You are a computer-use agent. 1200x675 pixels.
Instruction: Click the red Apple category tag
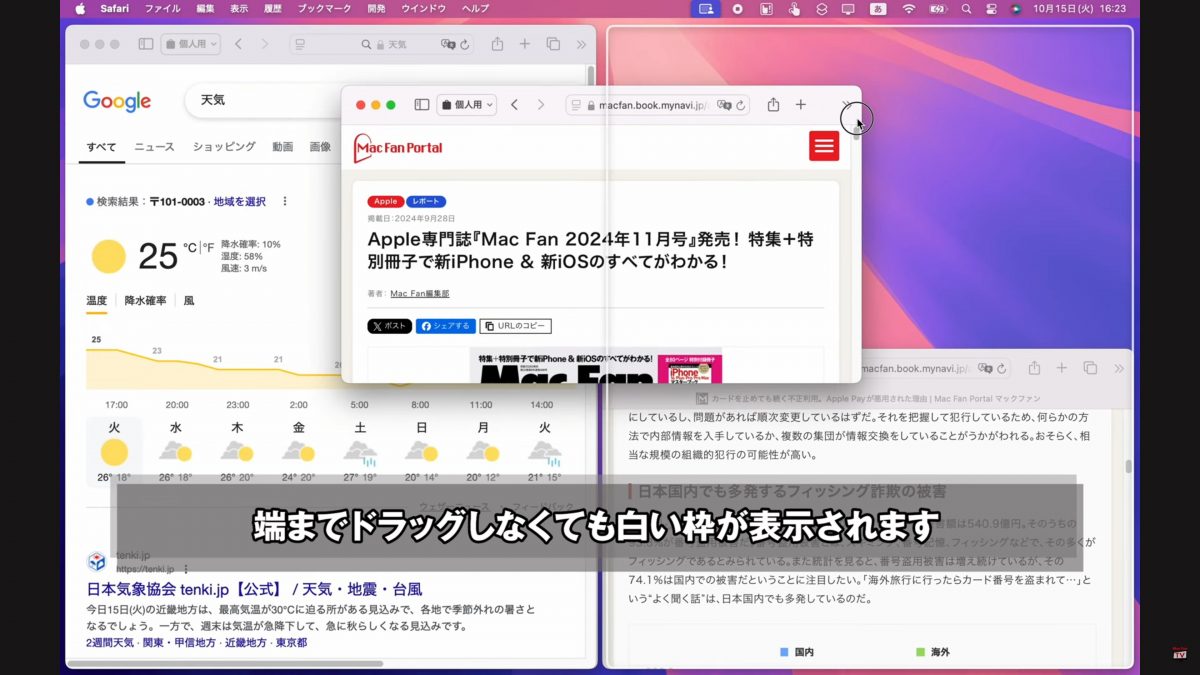385,202
